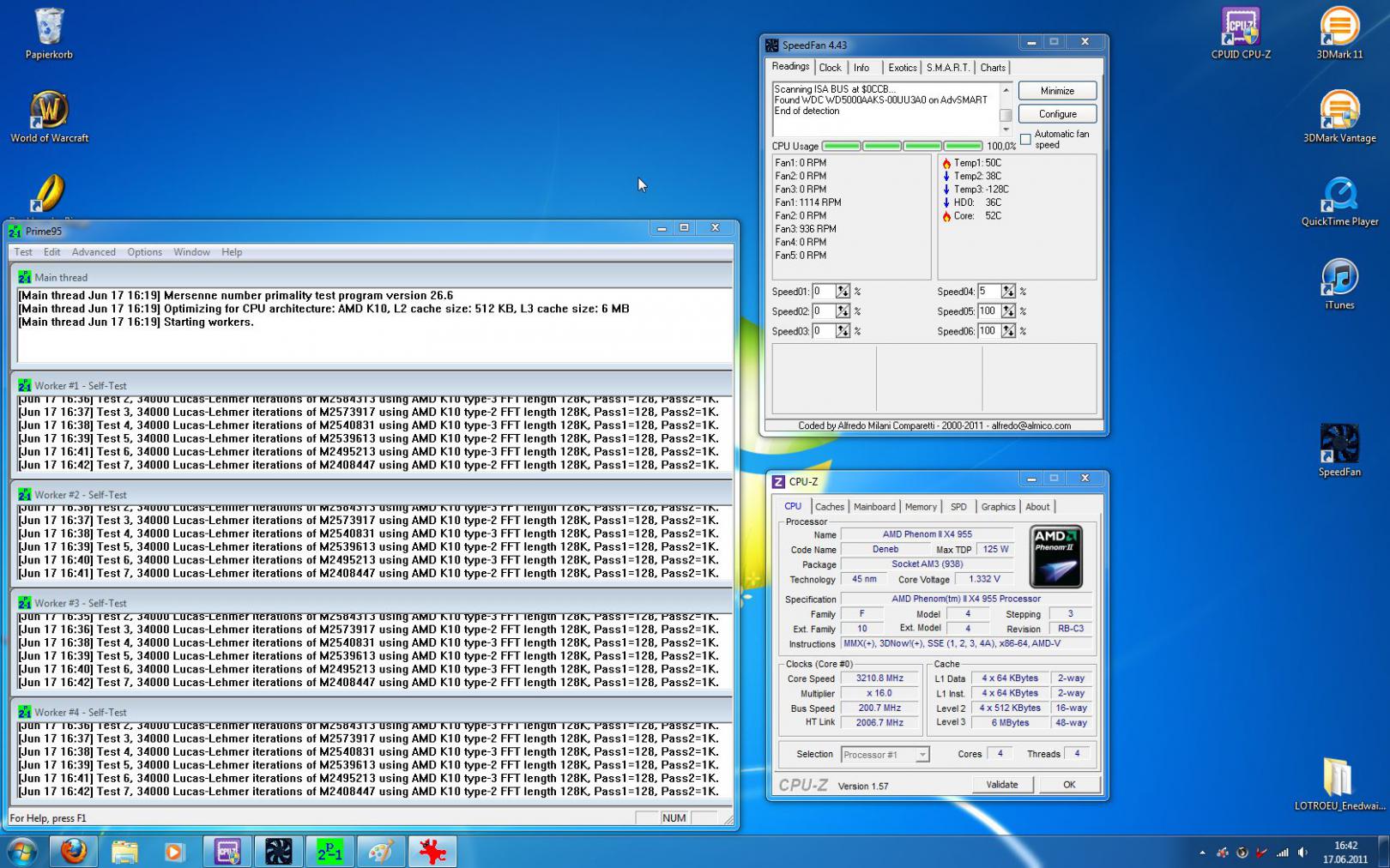
Task: Select the SpeedFan desktop shortcut
Action: click(x=1339, y=451)
